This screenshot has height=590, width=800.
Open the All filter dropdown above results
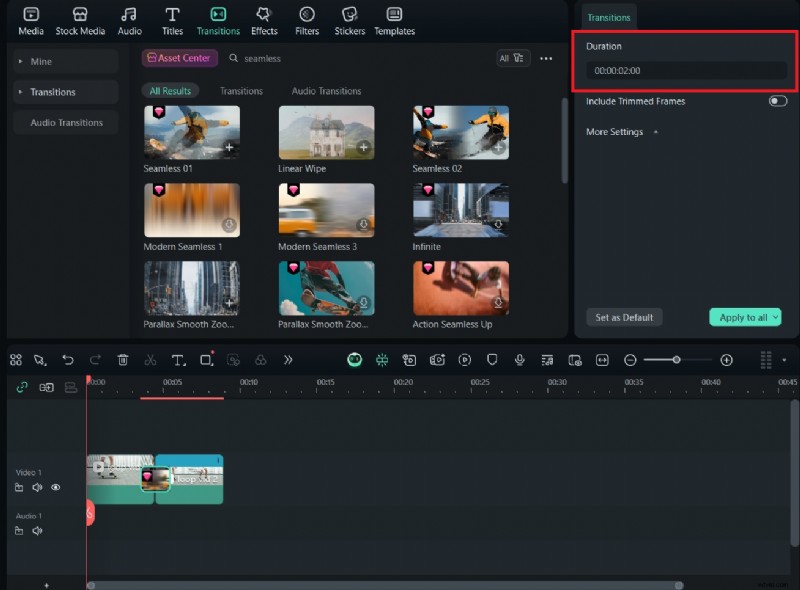(514, 58)
